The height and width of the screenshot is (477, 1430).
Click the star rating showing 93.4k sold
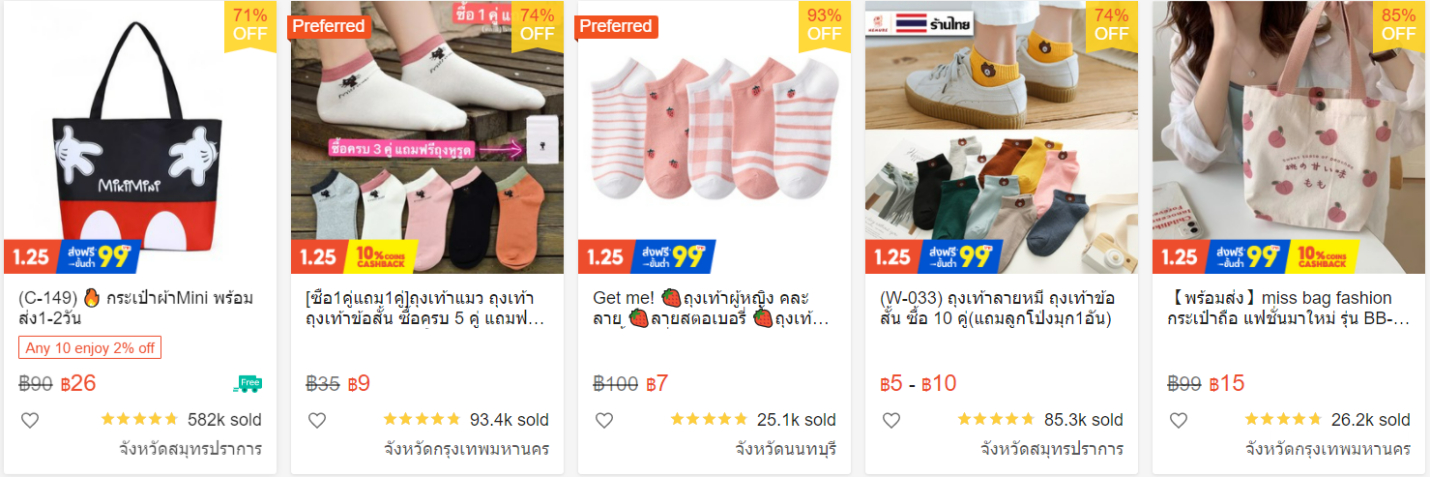[x=420, y=420]
